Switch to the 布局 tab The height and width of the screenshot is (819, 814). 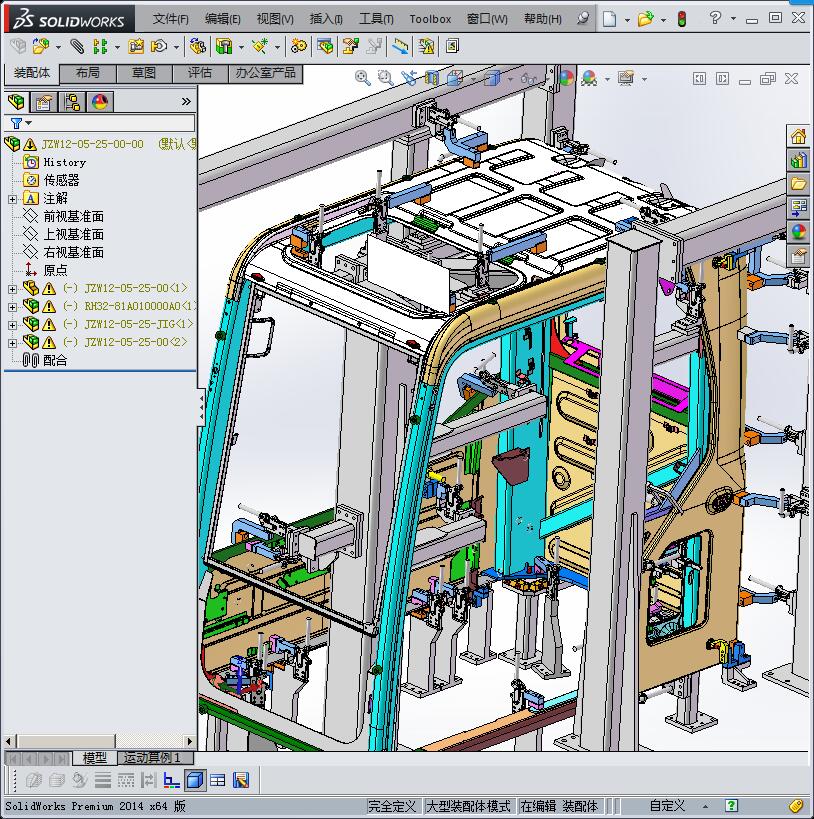(x=87, y=73)
